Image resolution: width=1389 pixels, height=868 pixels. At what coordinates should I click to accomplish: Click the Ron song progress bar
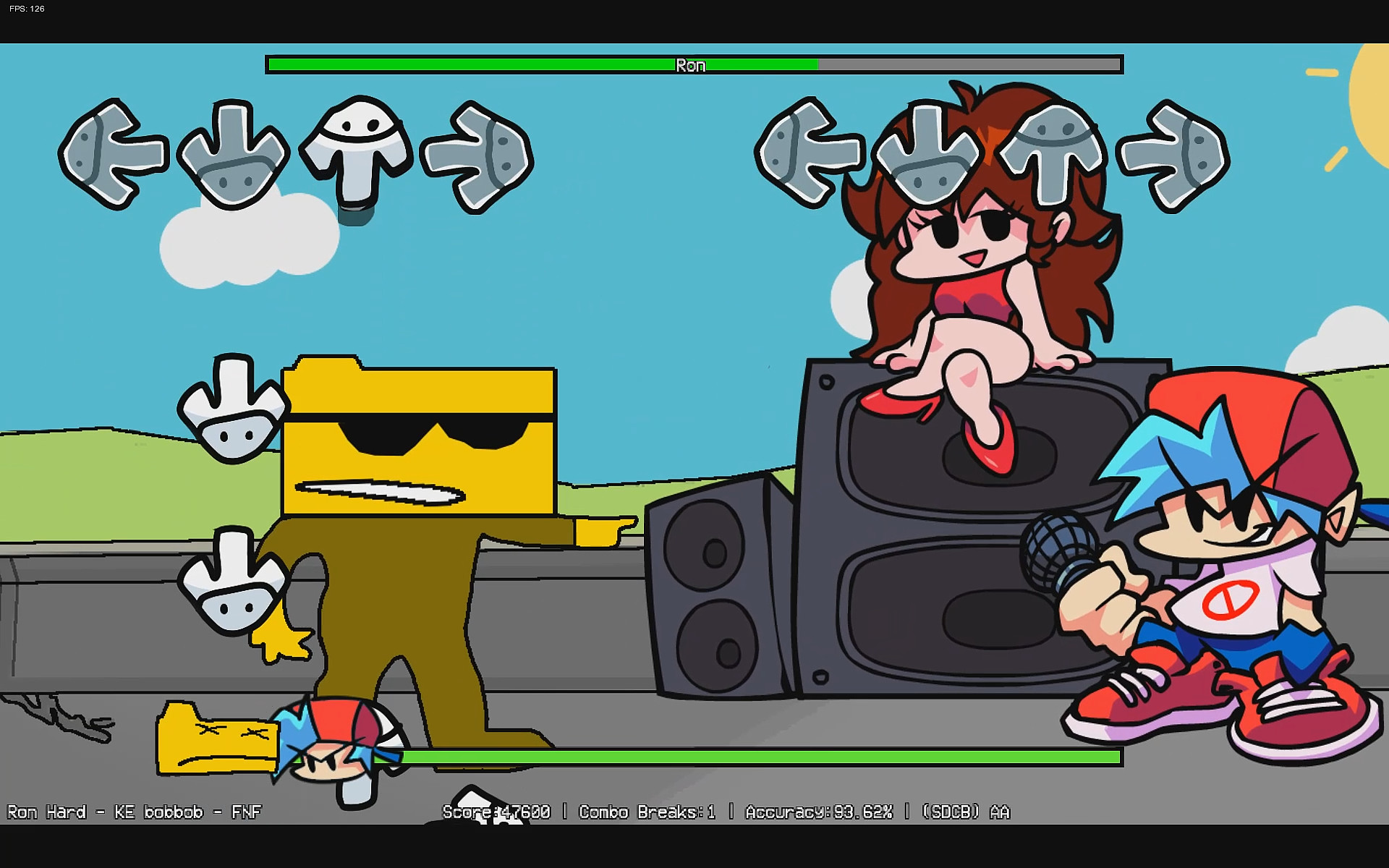[x=693, y=65]
